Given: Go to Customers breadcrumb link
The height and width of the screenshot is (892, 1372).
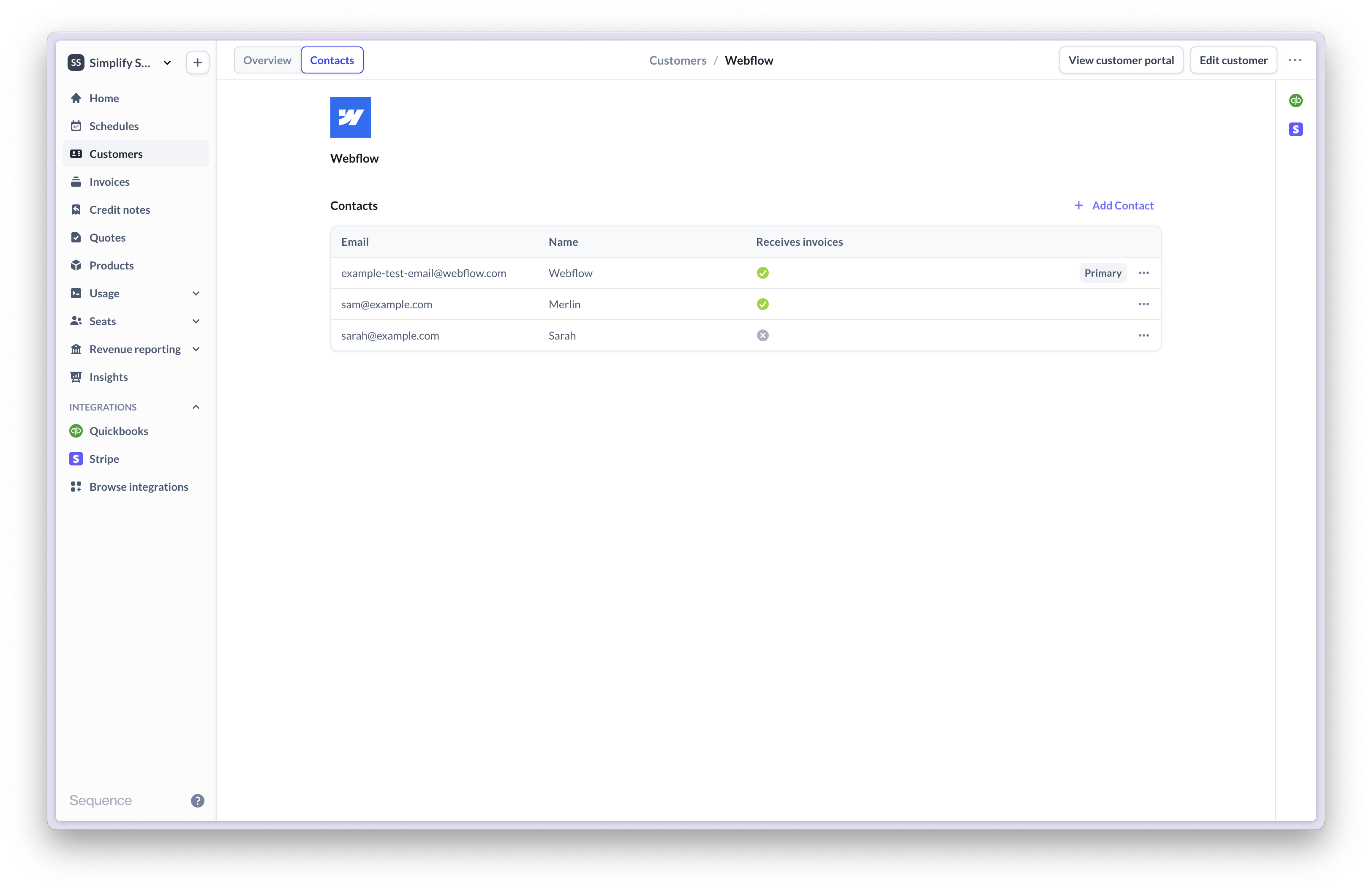Looking at the screenshot, I should click(x=678, y=60).
